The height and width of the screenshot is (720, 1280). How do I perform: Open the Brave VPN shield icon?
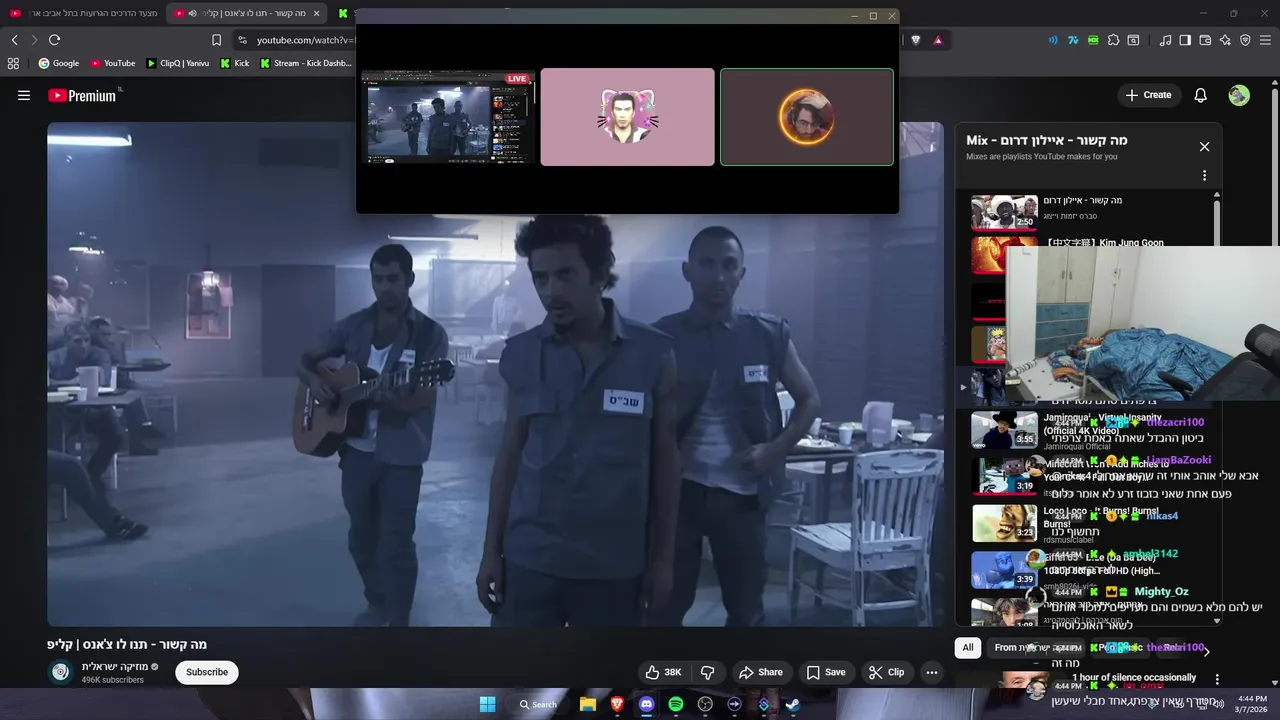1245,40
